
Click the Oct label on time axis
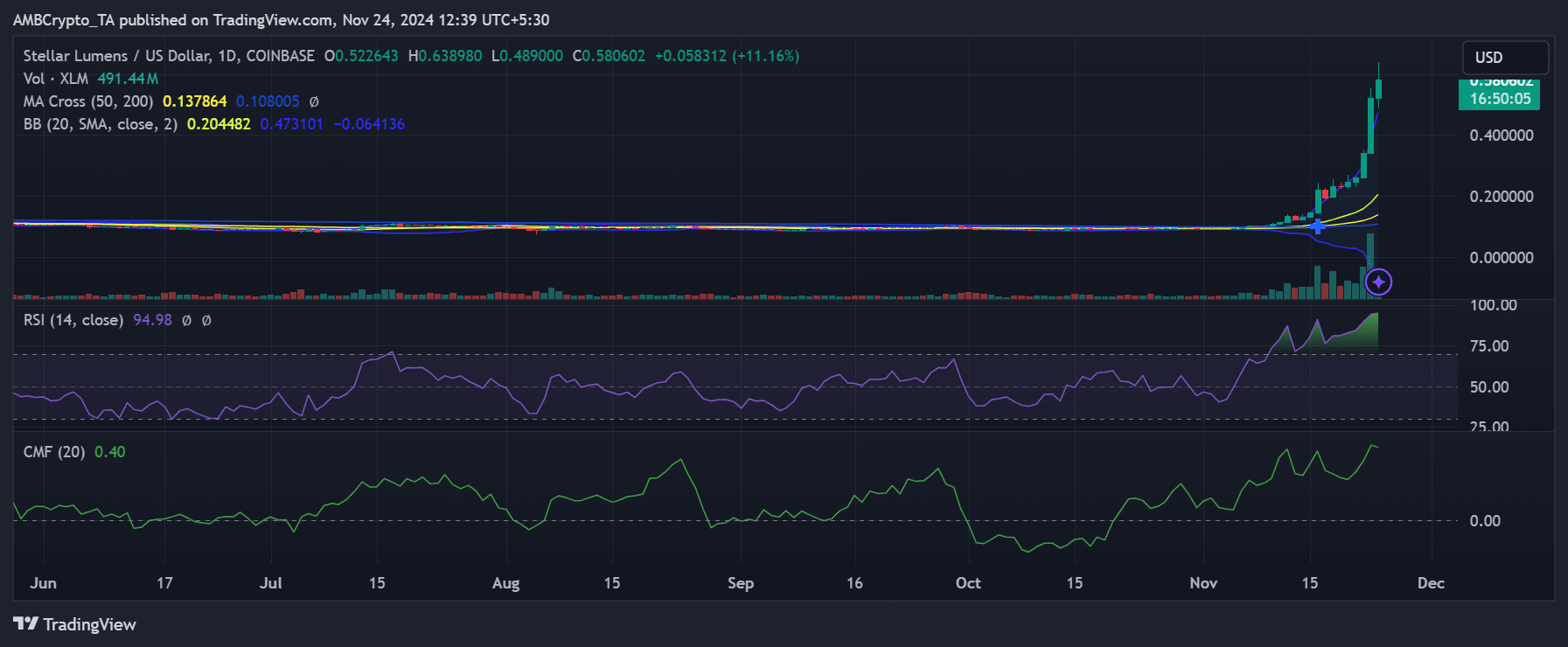point(968,583)
